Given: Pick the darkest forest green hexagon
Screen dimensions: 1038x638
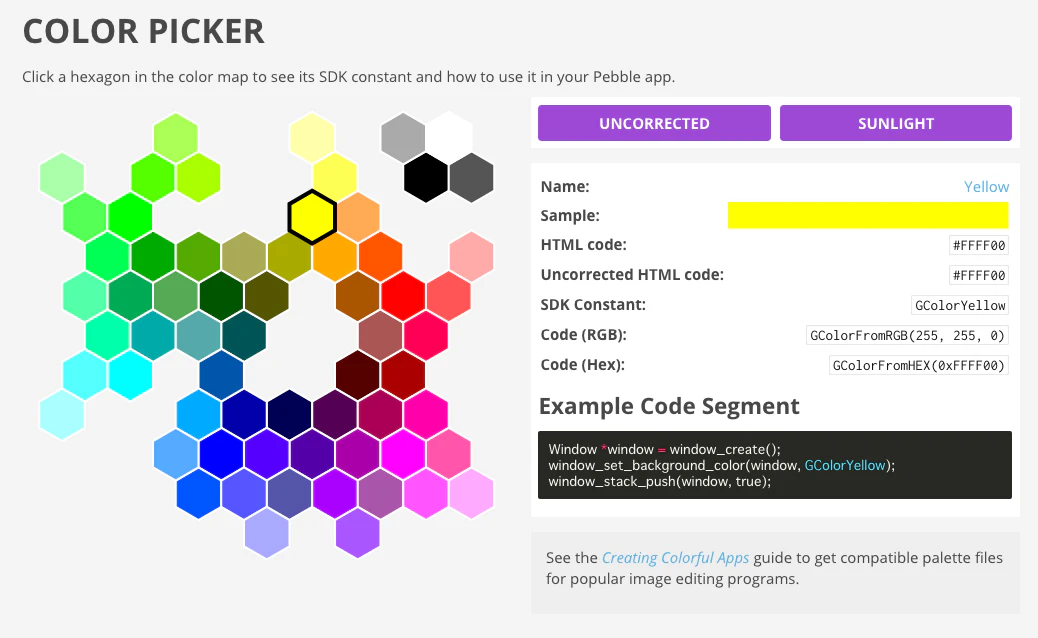Looking at the screenshot, I should [x=221, y=296].
